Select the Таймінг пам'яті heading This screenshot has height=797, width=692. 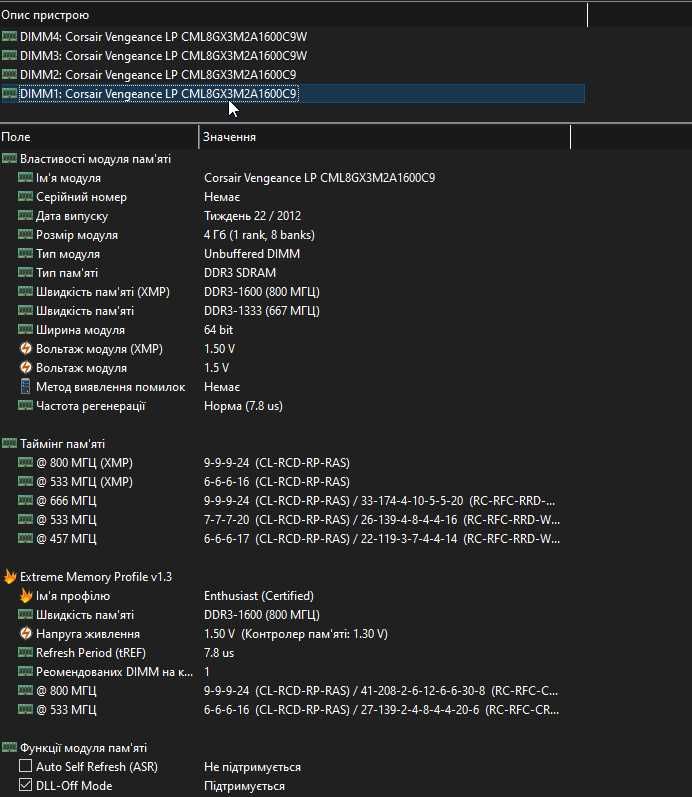pos(63,444)
